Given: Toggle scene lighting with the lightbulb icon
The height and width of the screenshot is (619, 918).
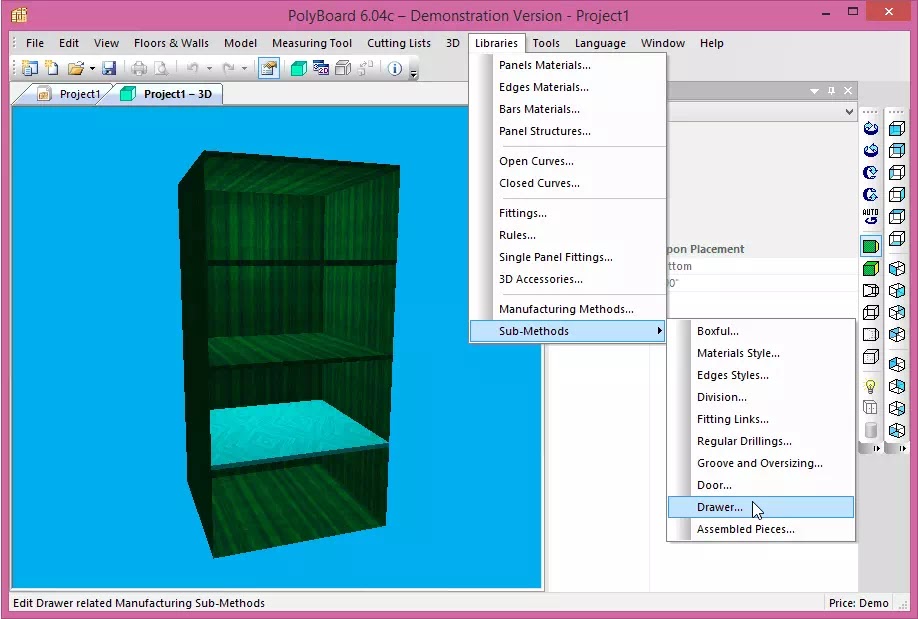Looking at the screenshot, I should click(x=869, y=385).
